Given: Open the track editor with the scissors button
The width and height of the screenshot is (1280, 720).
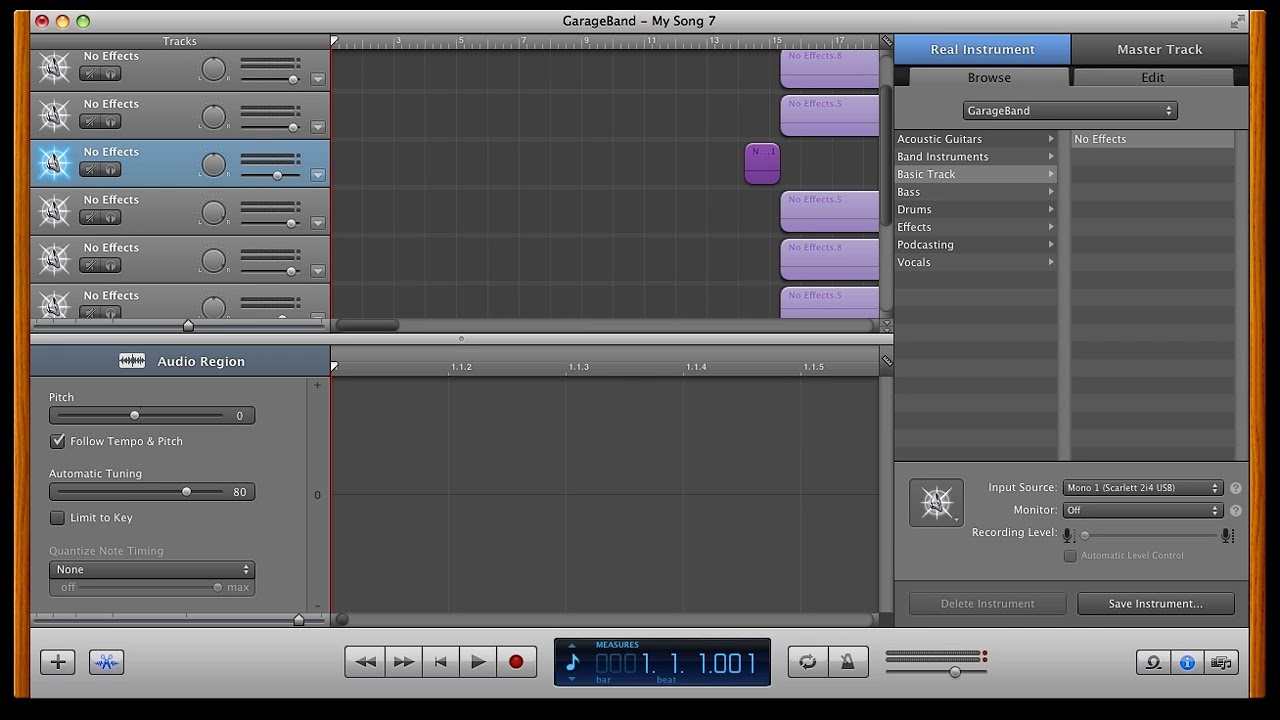Looking at the screenshot, I should click(x=106, y=662).
